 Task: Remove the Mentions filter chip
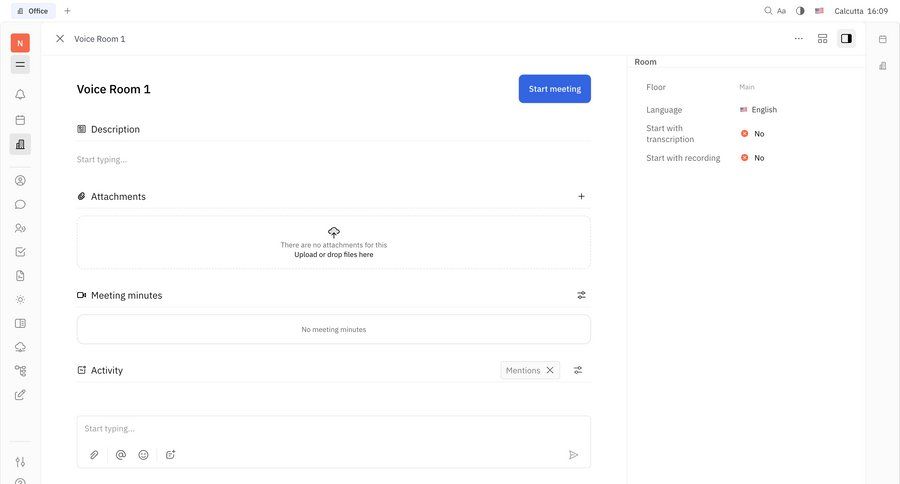click(550, 370)
